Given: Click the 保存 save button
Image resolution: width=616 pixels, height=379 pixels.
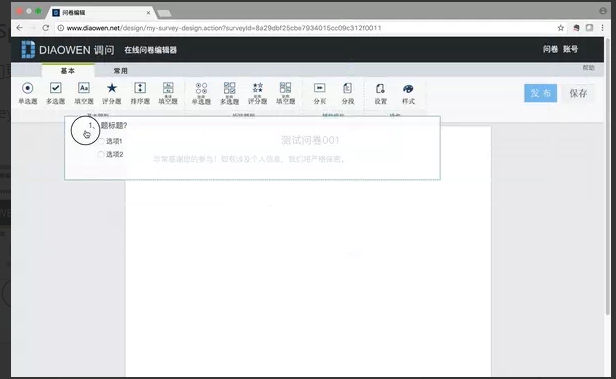Looking at the screenshot, I should (x=578, y=93).
